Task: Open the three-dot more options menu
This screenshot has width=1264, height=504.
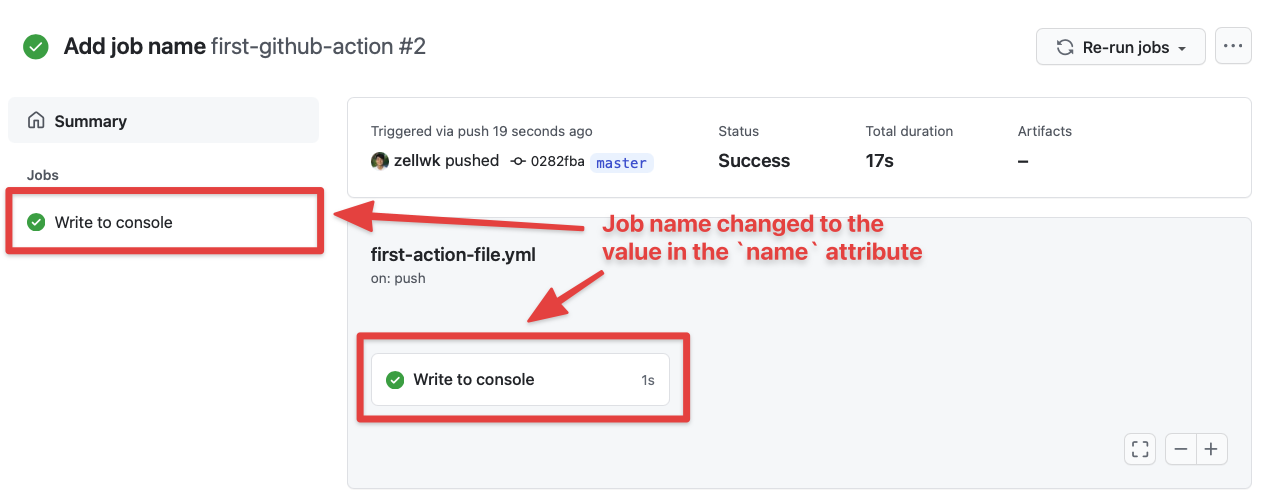Action: tap(1233, 46)
